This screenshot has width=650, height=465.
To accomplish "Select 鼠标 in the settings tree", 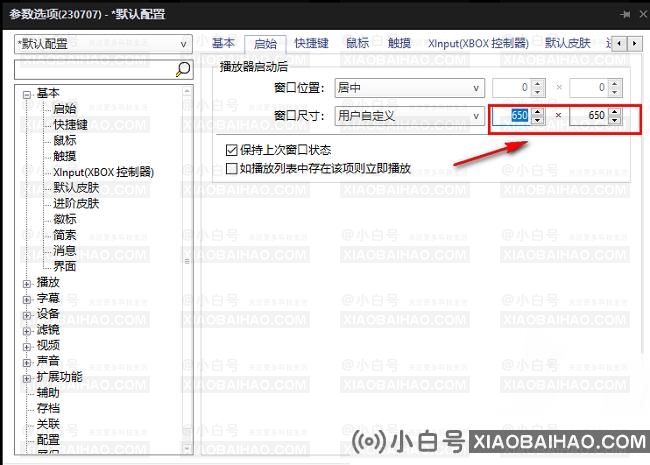I will 65,140.
